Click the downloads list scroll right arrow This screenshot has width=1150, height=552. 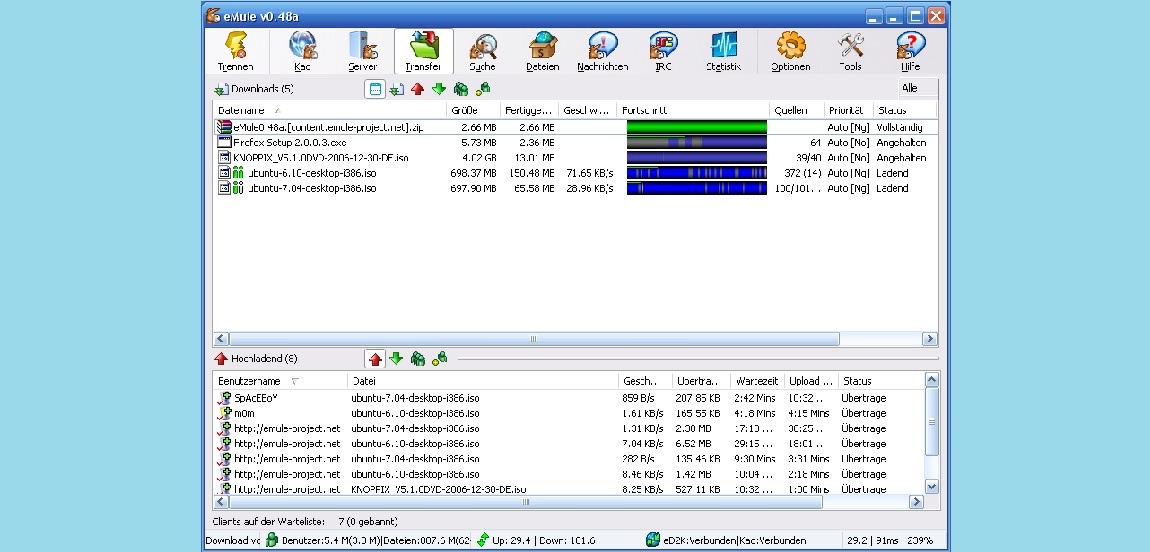coord(930,339)
